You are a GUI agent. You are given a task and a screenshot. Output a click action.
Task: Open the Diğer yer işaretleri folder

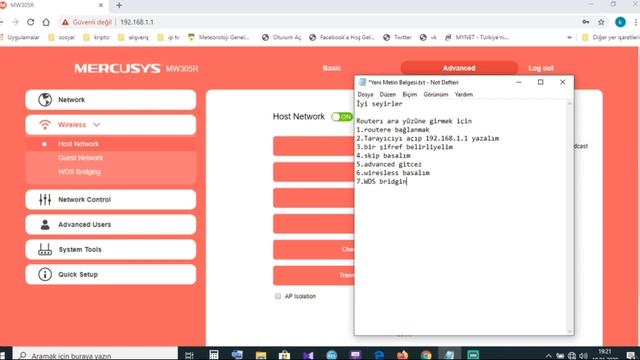611,37
